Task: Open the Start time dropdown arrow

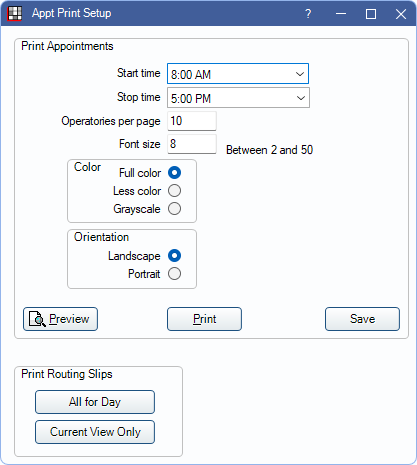Action: (x=300, y=74)
